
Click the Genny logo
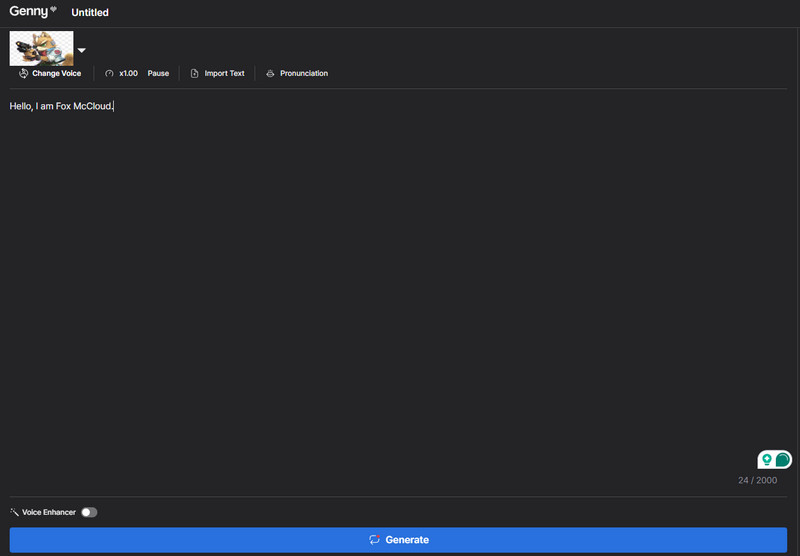coord(28,12)
